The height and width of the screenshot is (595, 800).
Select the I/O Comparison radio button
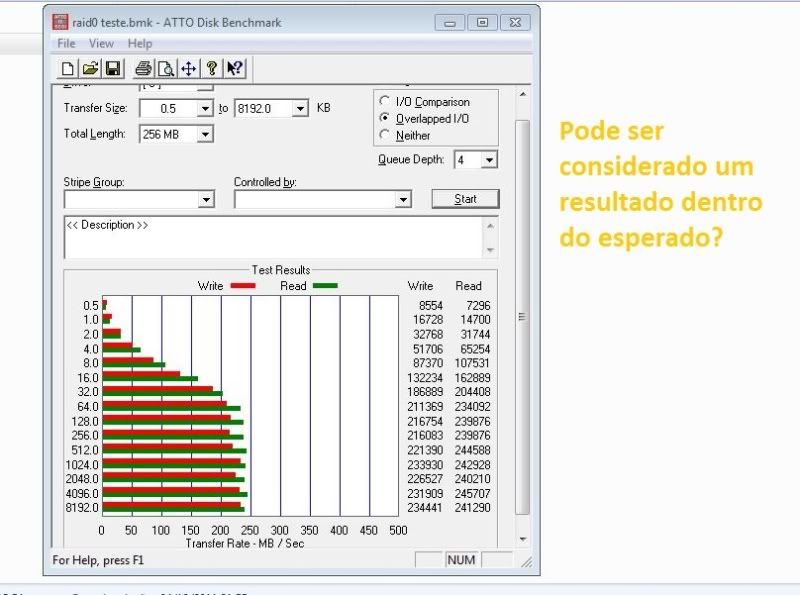tap(385, 102)
